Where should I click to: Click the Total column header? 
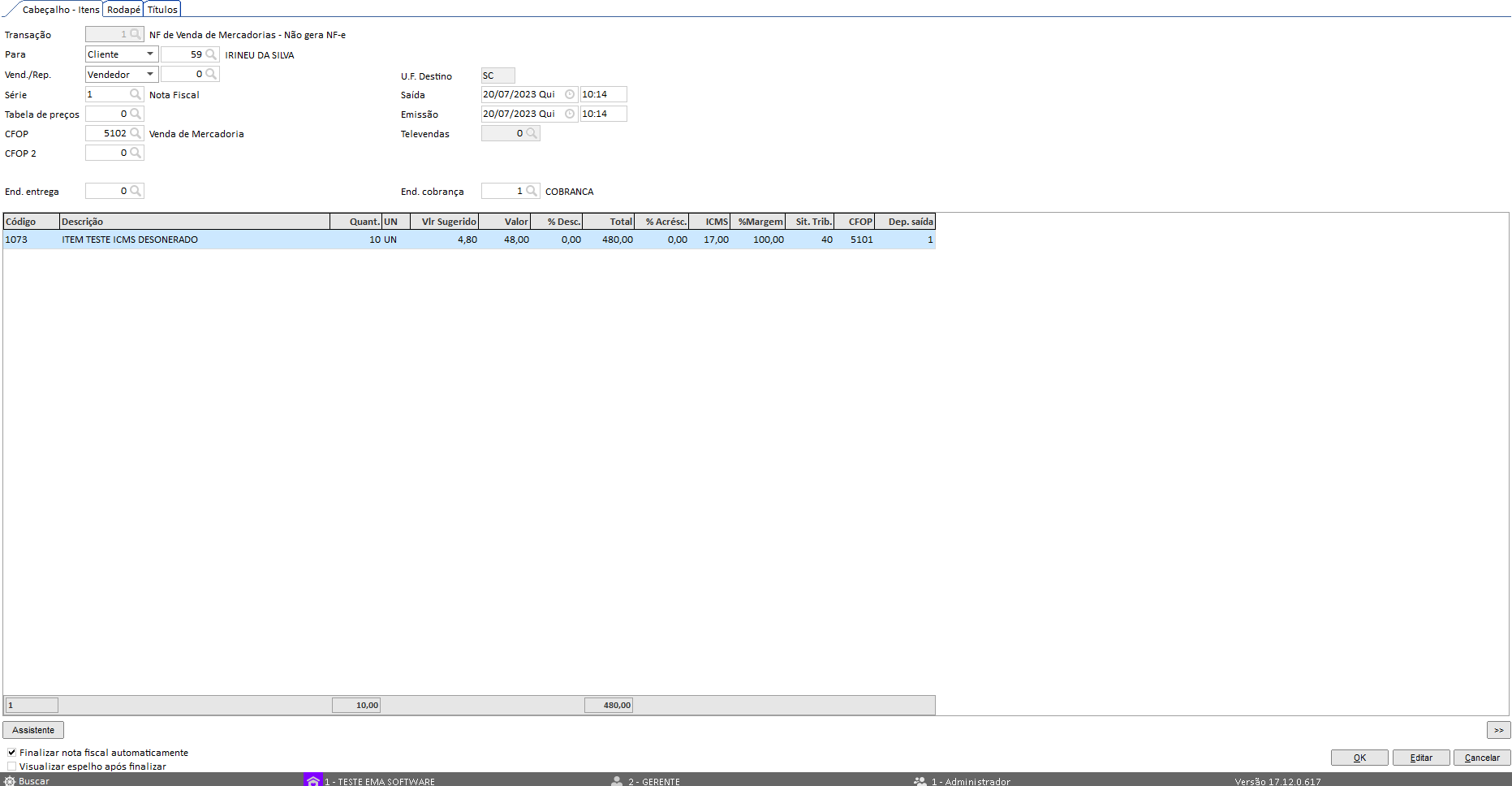click(609, 222)
